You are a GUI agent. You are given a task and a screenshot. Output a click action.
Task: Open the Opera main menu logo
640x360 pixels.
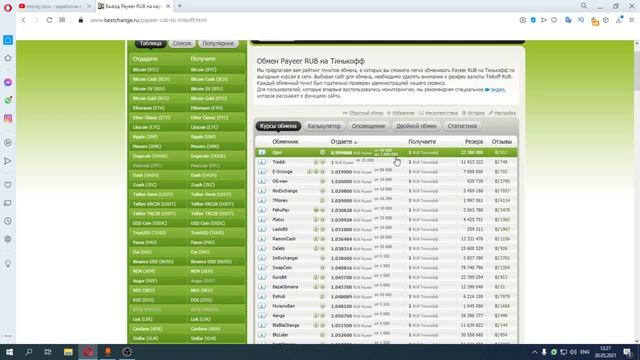(7, 7)
